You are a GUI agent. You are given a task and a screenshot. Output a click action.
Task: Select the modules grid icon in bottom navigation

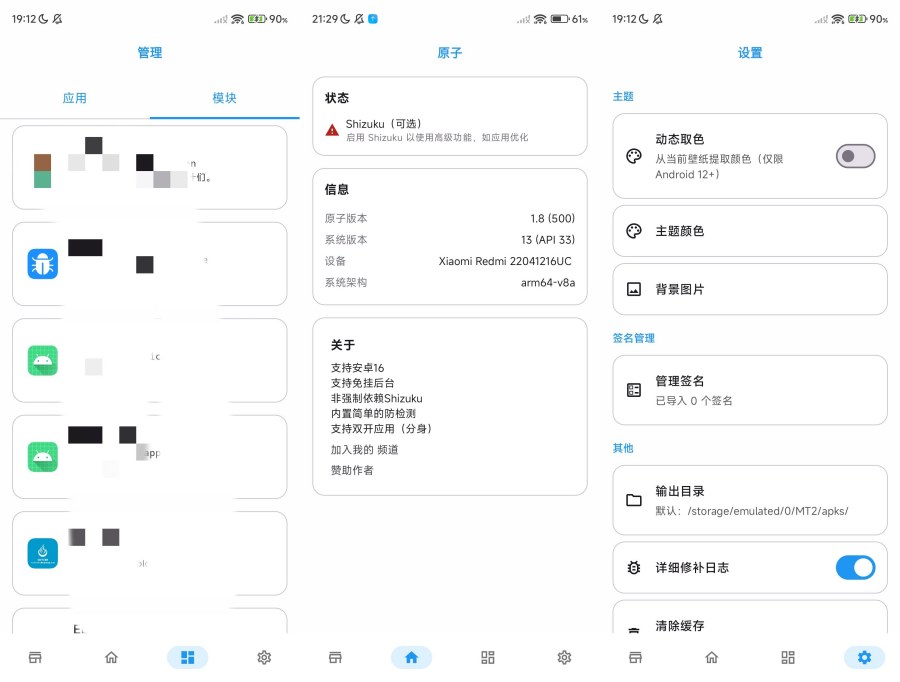click(188, 657)
